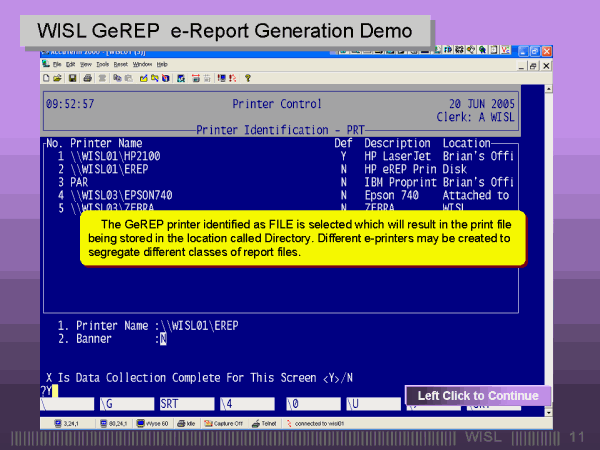Image resolution: width=600 pixels, height=450 pixels.
Task: Click the Open folder toolbar icon
Action: pyautogui.click(x=58, y=77)
